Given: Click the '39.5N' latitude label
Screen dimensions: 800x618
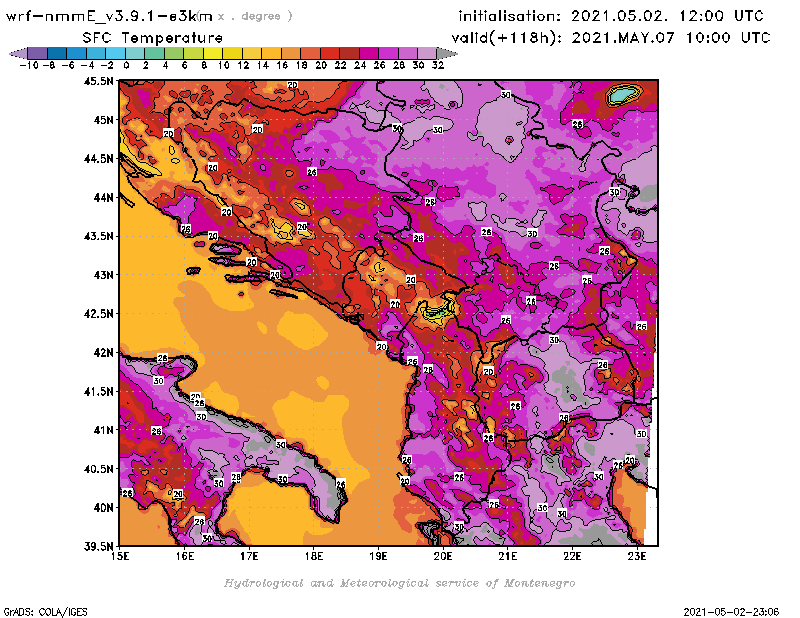Looking at the screenshot, I should (98, 546).
